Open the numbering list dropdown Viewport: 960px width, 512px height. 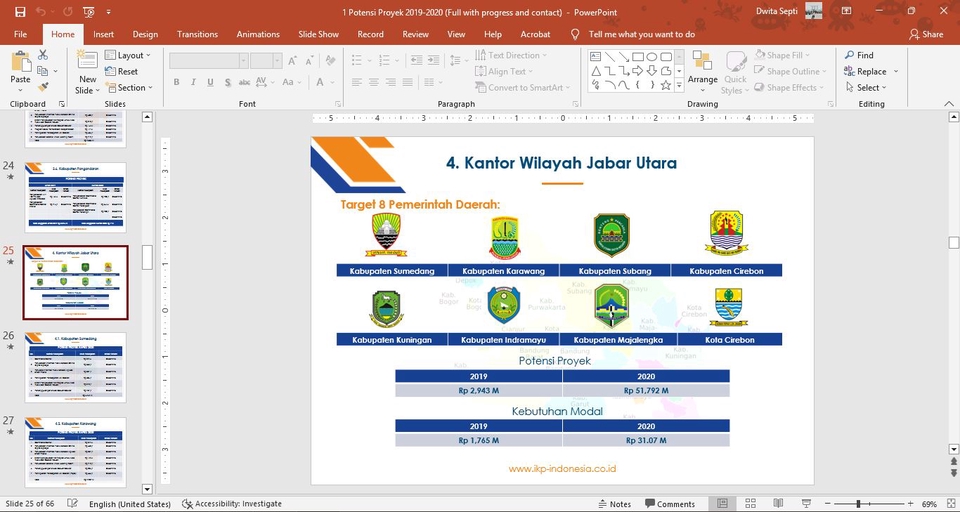(x=397, y=60)
